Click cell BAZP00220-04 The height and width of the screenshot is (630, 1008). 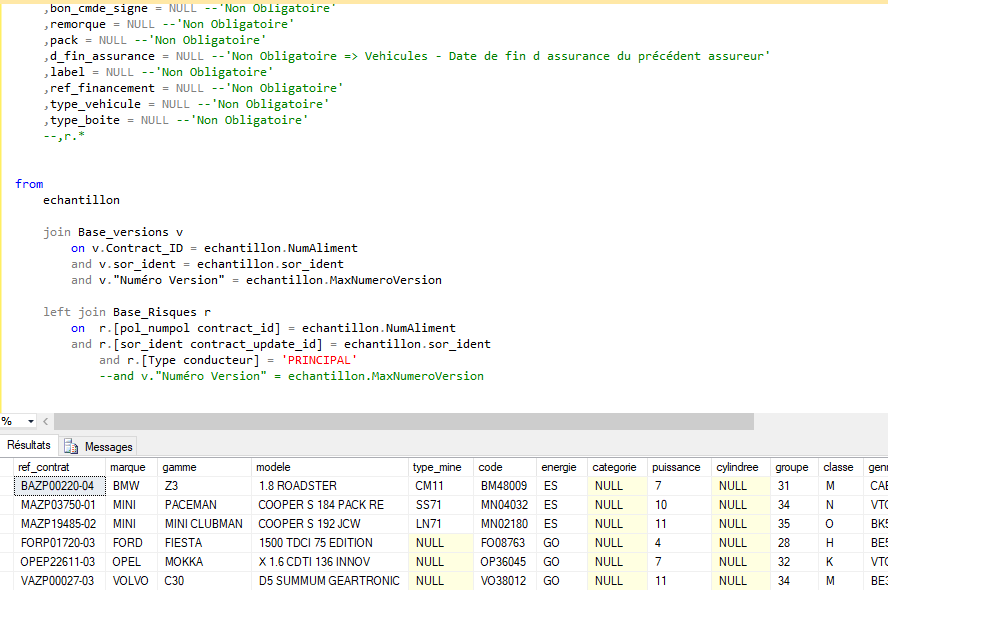[x=59, y=486]
